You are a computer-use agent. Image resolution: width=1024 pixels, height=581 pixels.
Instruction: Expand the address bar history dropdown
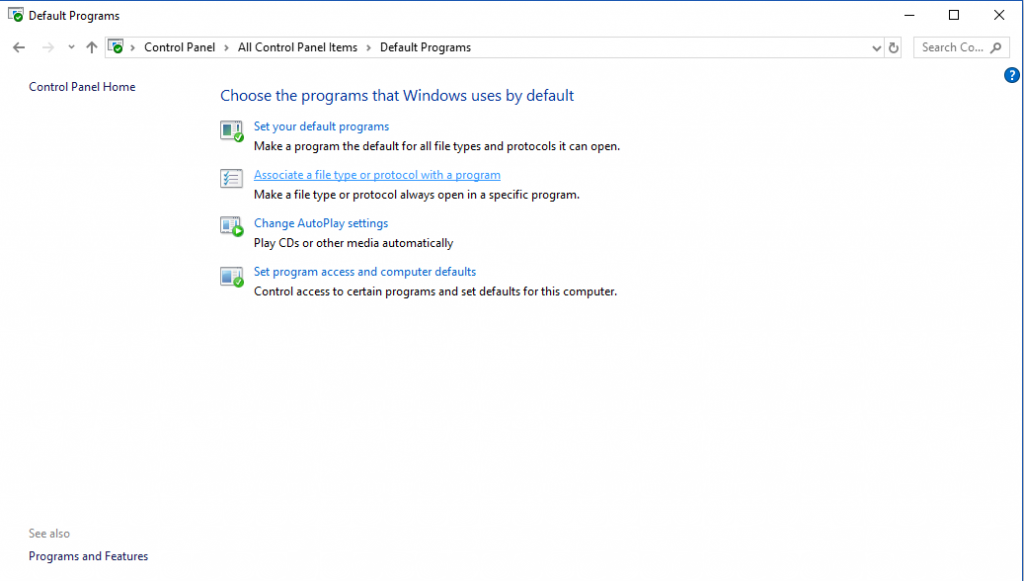[876, 48]
